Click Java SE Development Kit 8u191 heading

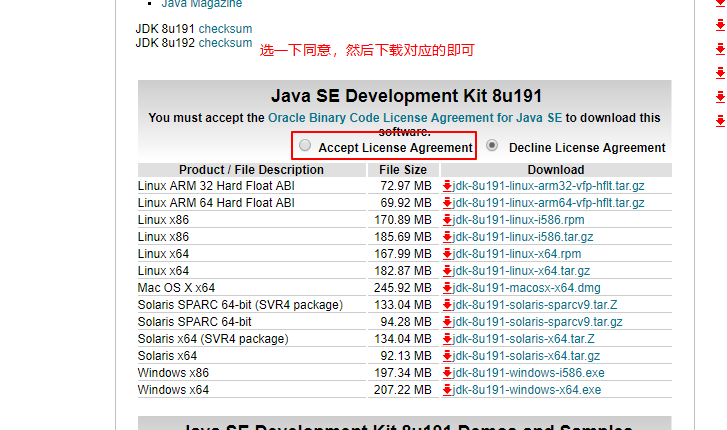406,96
